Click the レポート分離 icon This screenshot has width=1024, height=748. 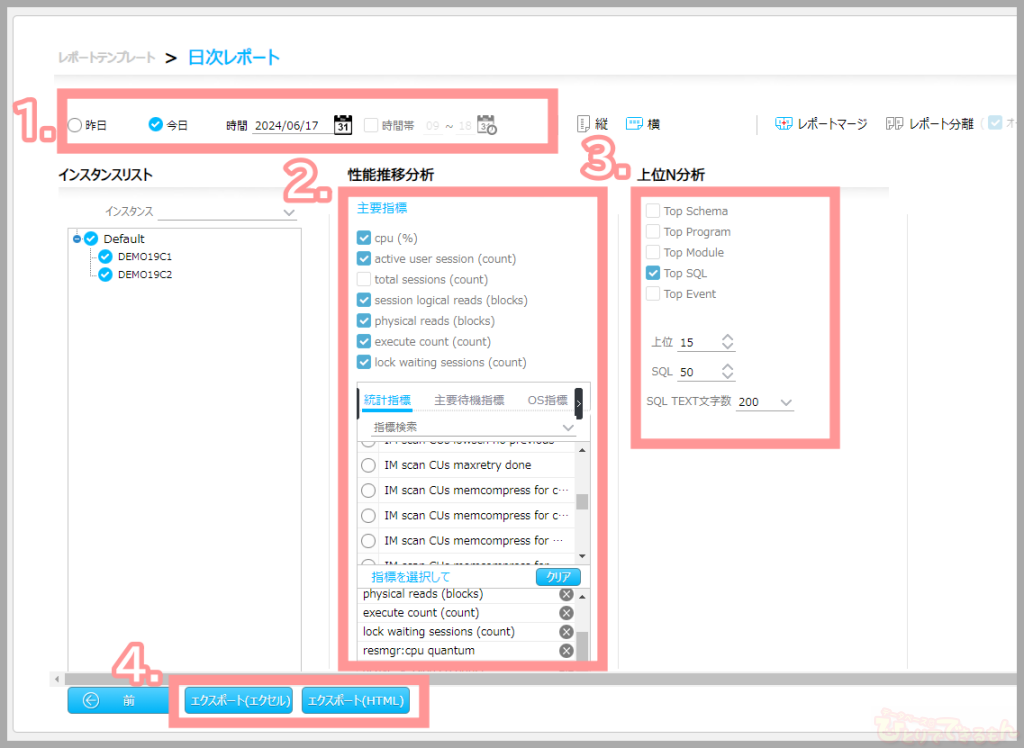point(895,125)
